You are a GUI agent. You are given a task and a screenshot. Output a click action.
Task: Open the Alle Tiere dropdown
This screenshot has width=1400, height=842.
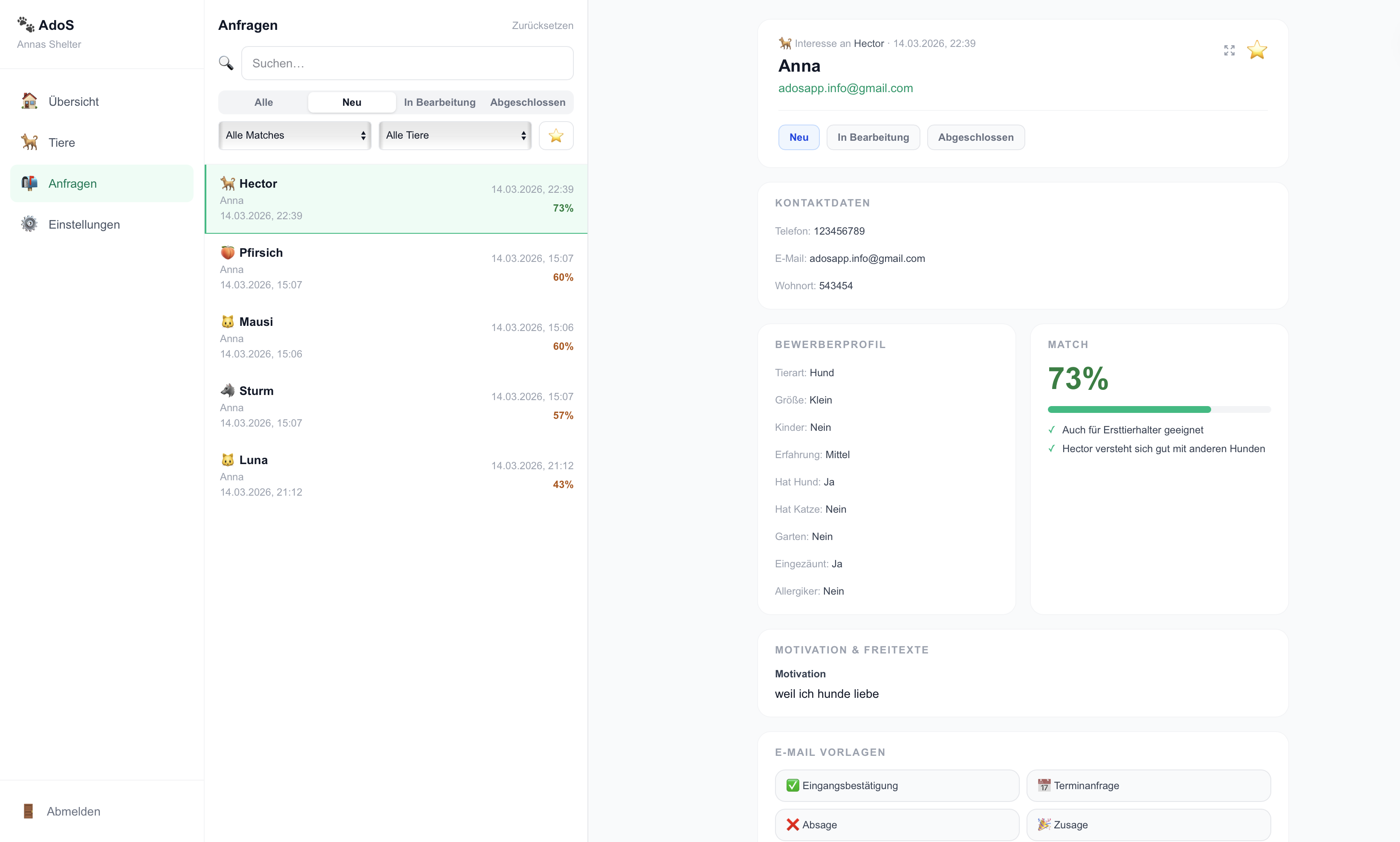tap(454, 136)
